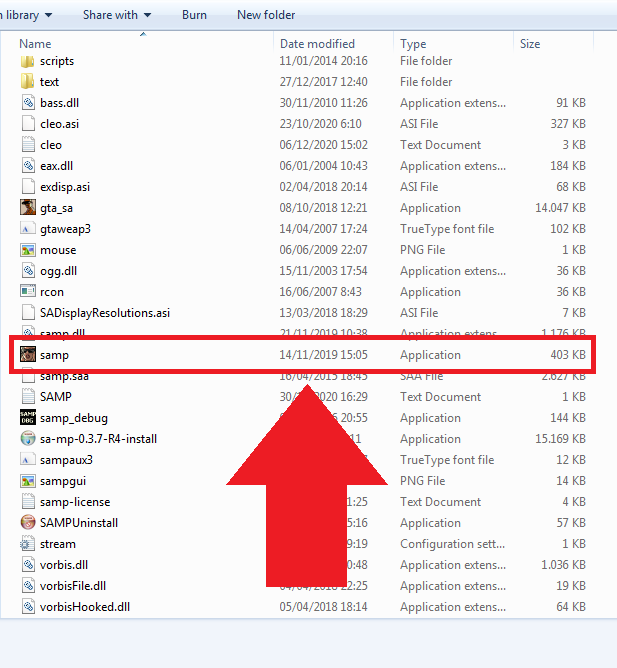Click the date 27/12/2017 12:40
The width and height of the screenshot is (617, 668).
point(323,81)
